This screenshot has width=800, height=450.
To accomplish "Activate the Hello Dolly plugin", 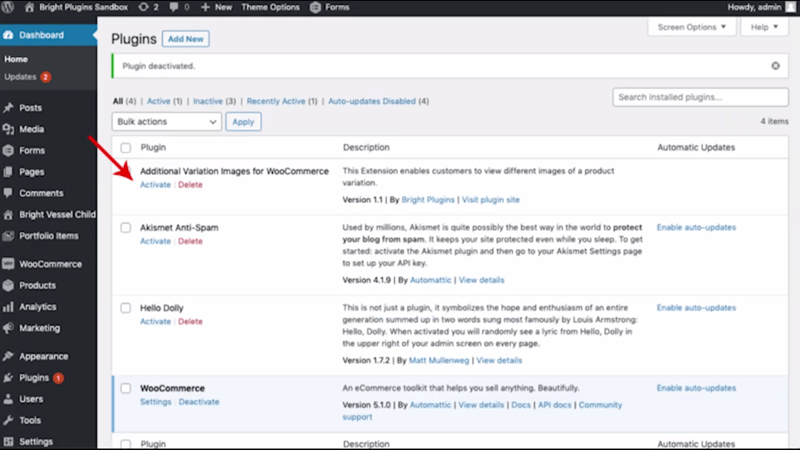I will (x=156, y=321).
